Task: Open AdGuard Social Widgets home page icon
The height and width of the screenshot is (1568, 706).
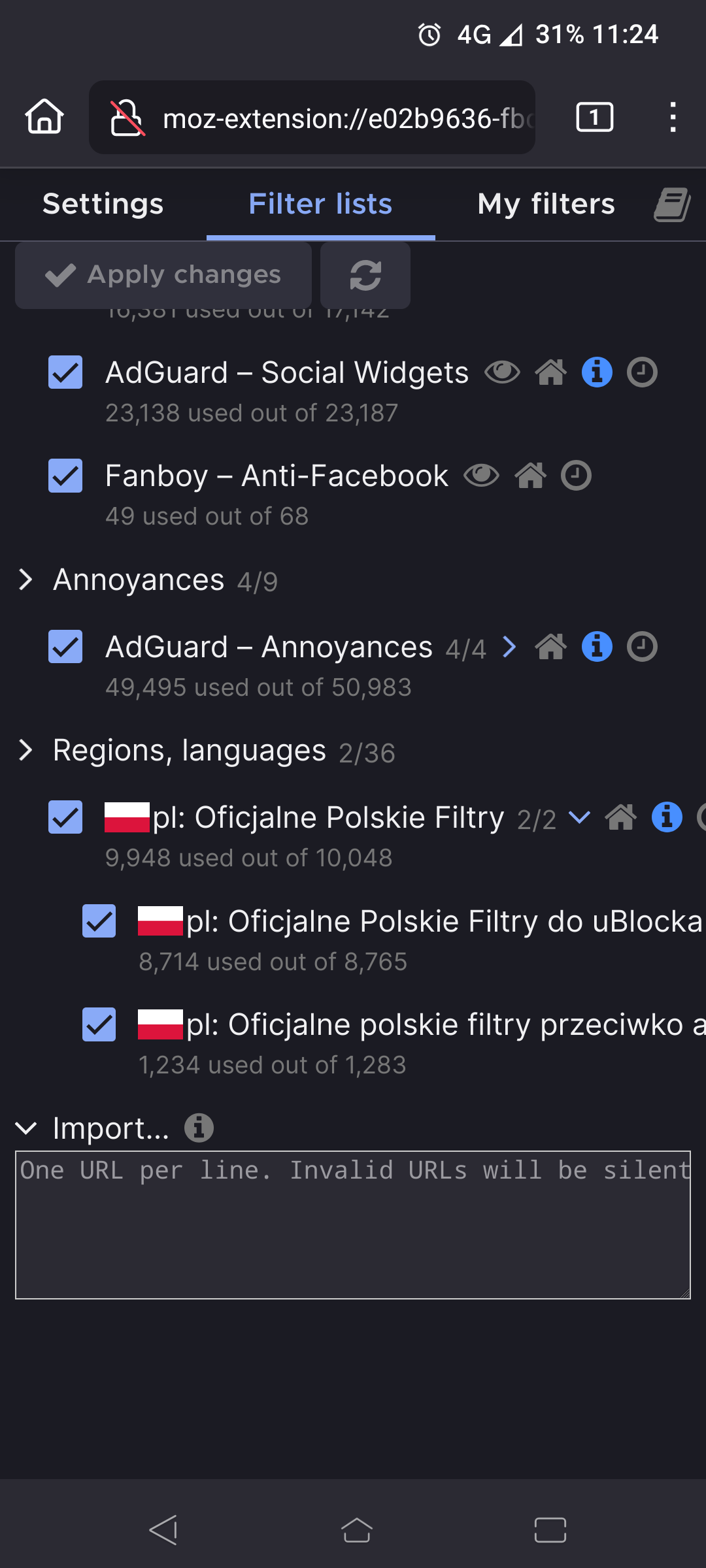Action: click(551, 373)
